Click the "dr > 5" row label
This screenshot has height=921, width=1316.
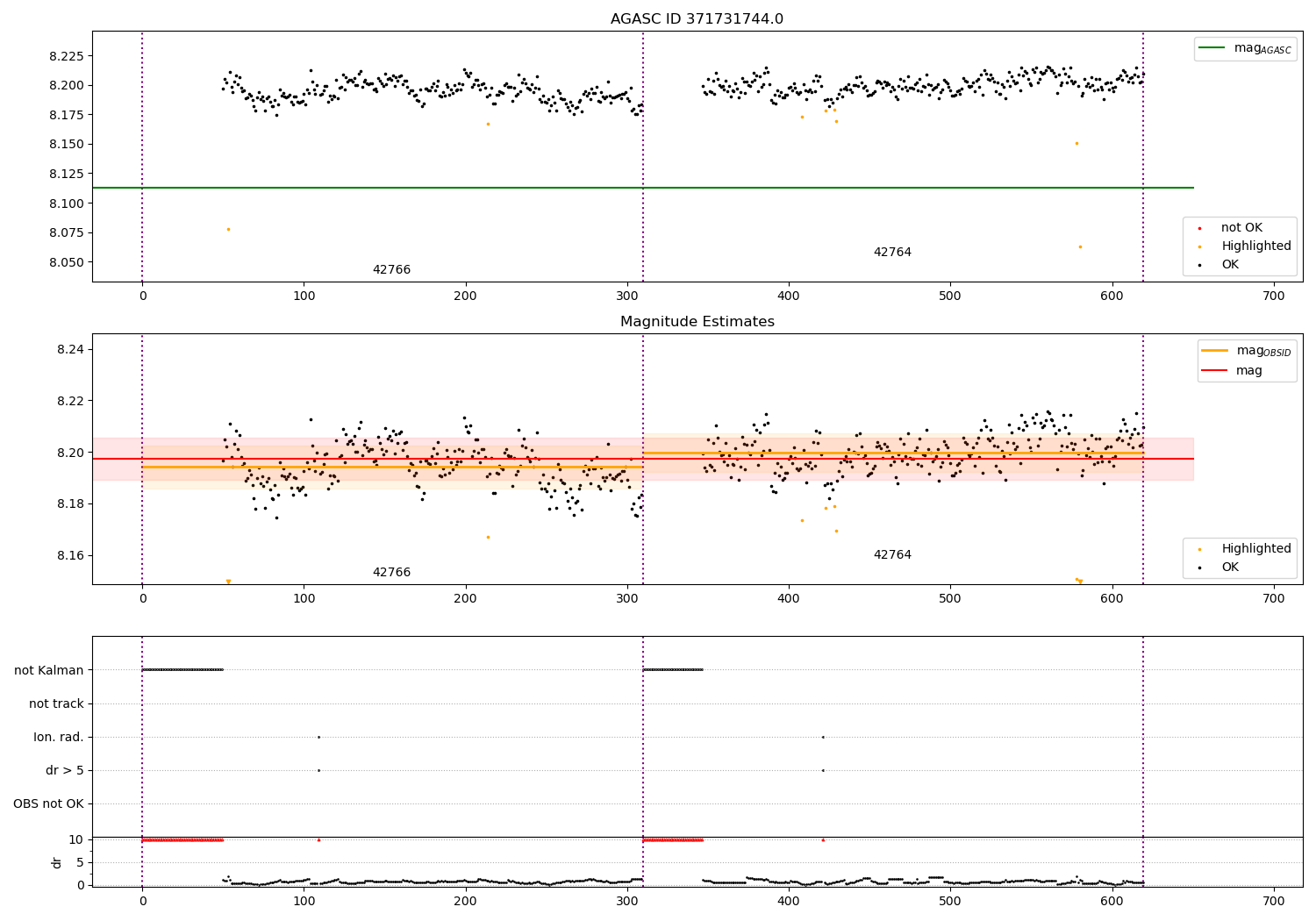[x=65, y=770]
